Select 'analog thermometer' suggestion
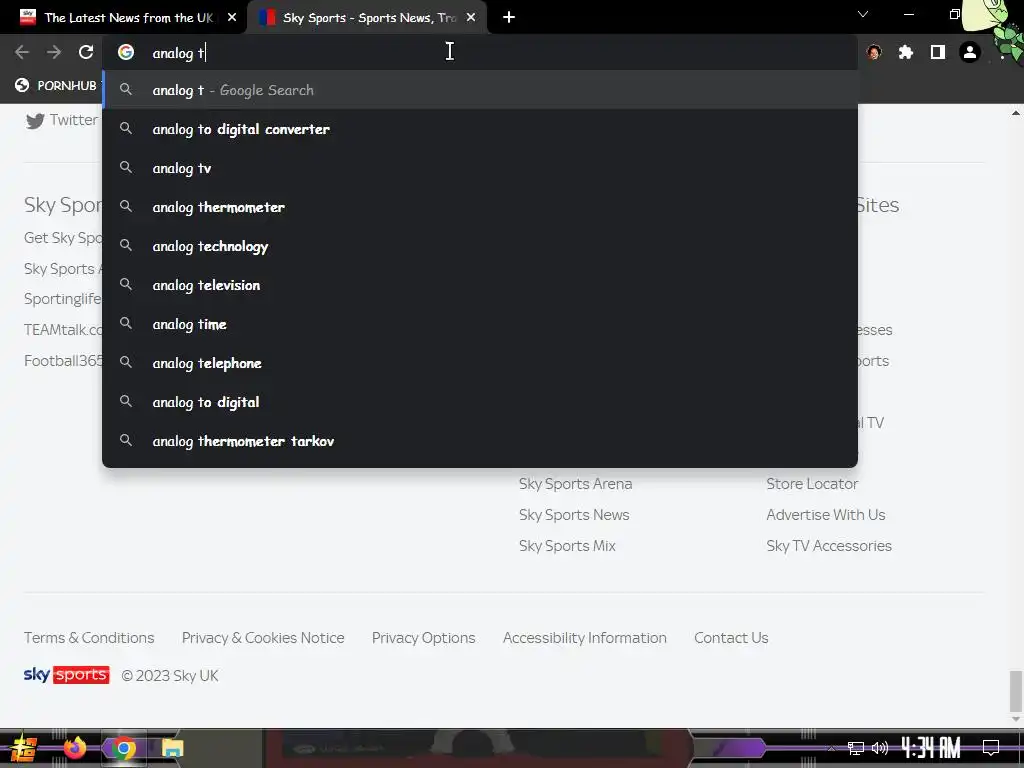The width and height of the screenshot is (1024, 768). (x=480, y=207)
